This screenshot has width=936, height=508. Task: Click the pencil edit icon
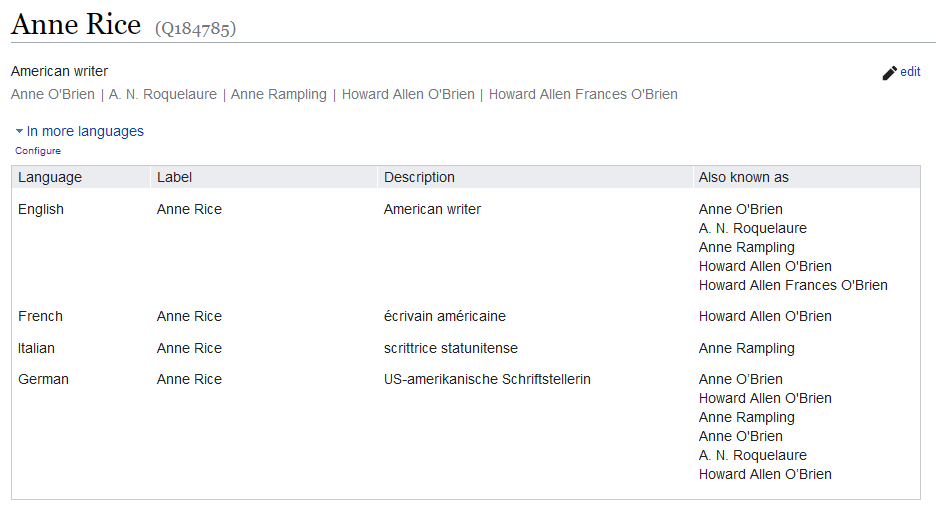coord(889,73)
